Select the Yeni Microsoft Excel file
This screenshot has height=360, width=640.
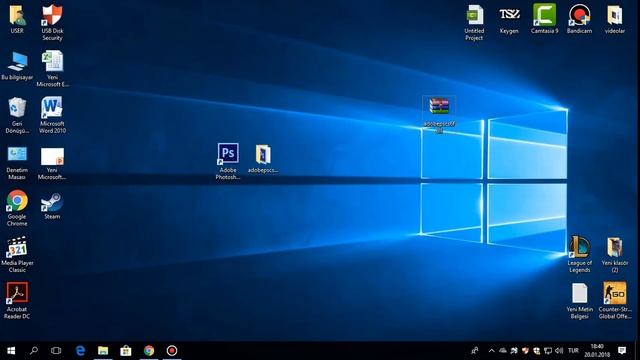tap(52, 69)
